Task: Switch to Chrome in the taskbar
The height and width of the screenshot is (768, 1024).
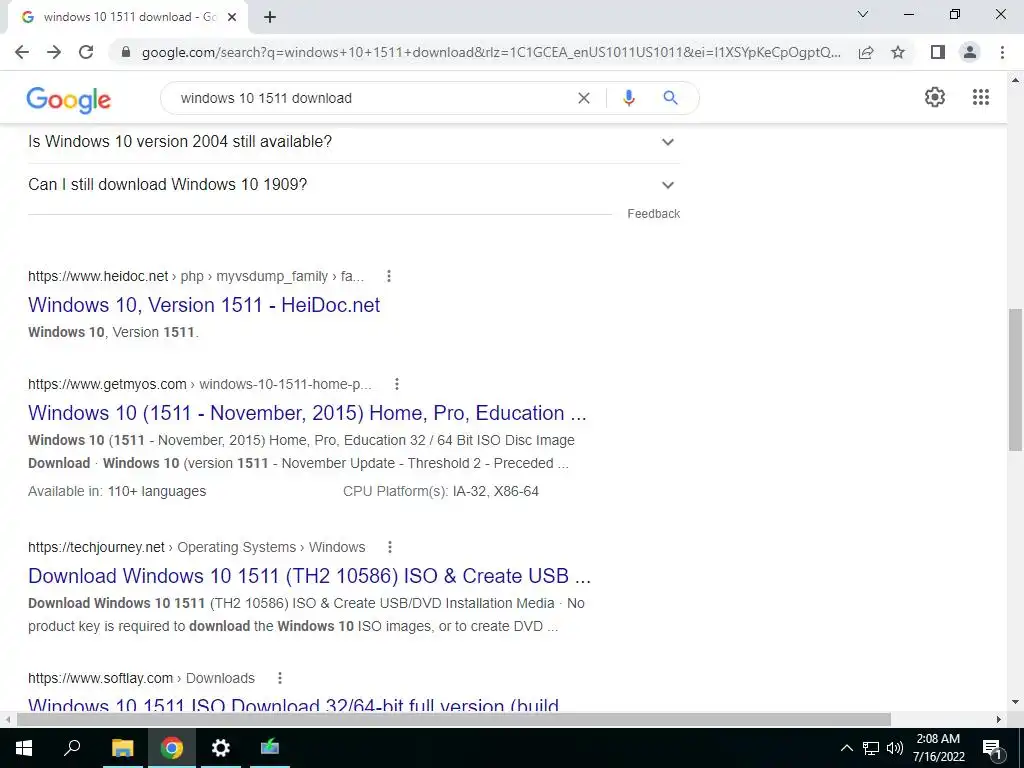Action: click(172, 748)
